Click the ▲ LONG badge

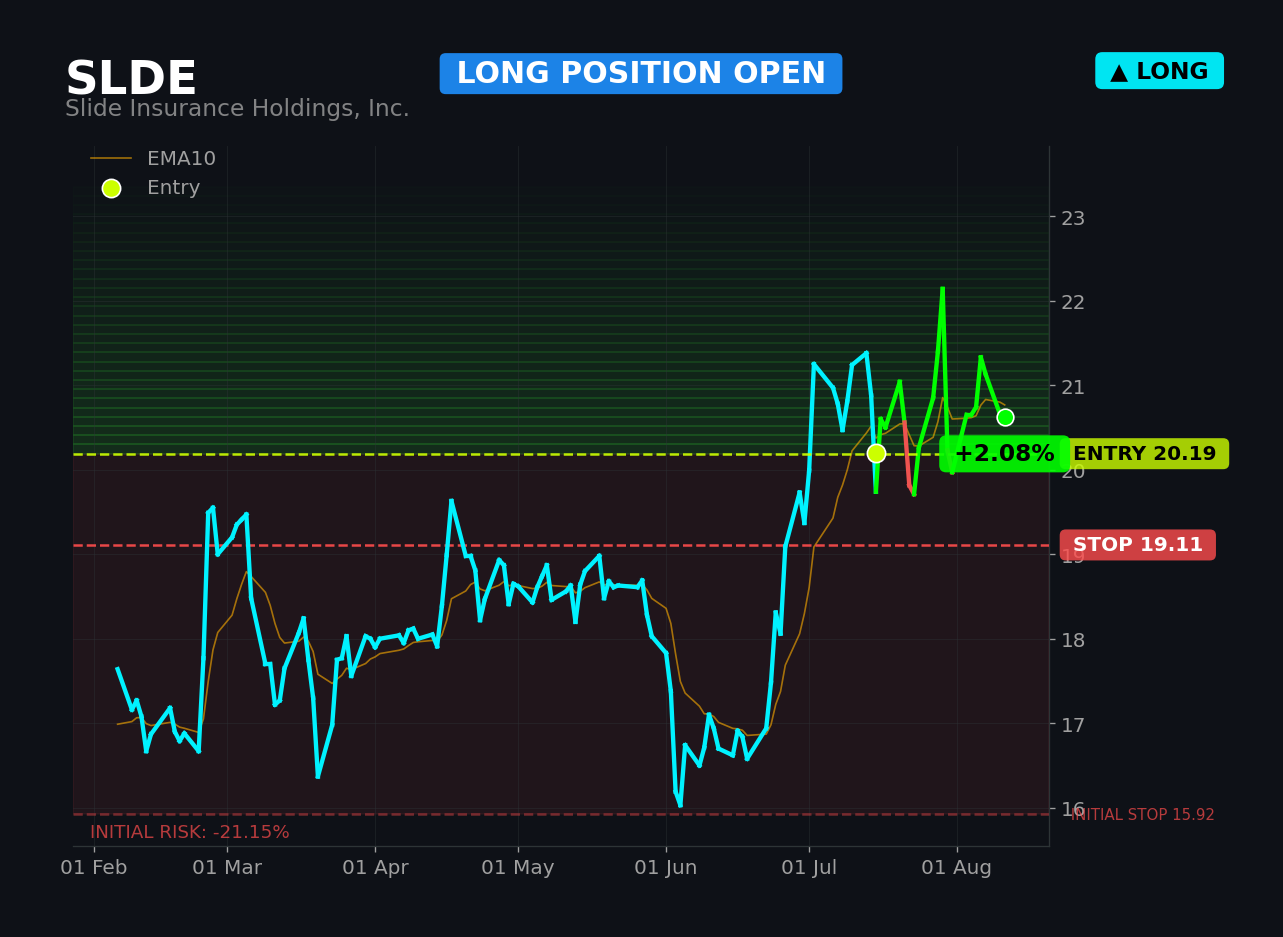tap(1159, 71)
